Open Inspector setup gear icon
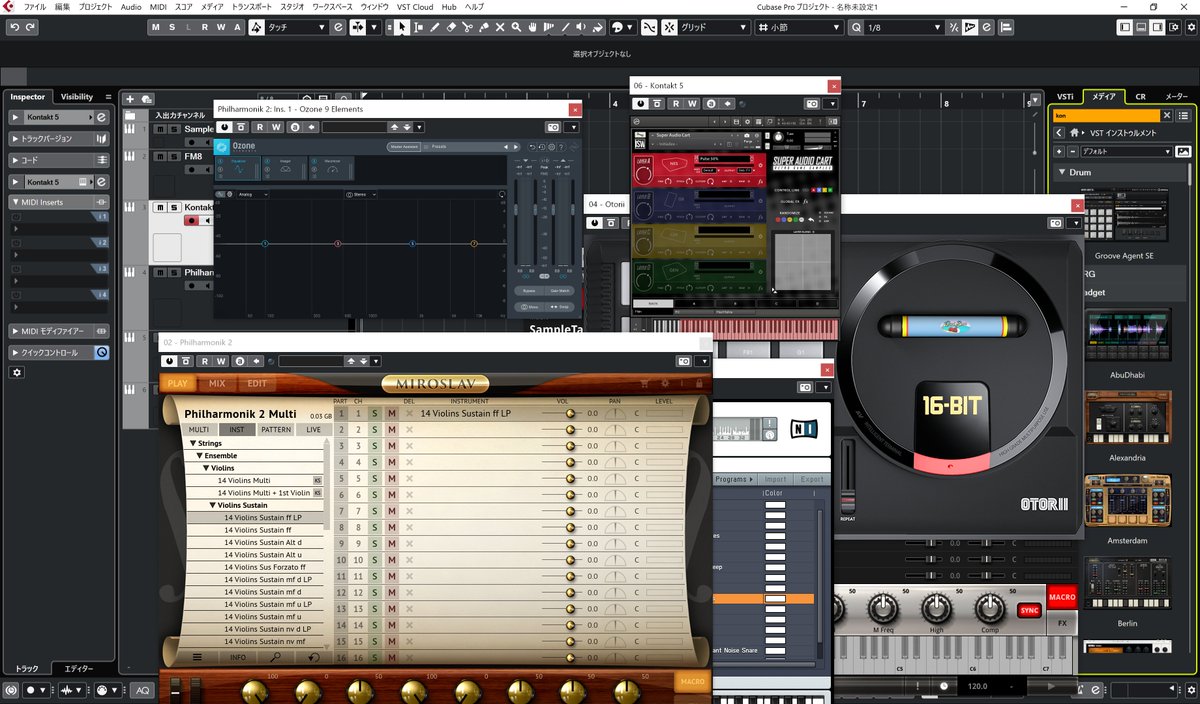This screenshot has height=704, width=1200. click(x=16, y=372)
